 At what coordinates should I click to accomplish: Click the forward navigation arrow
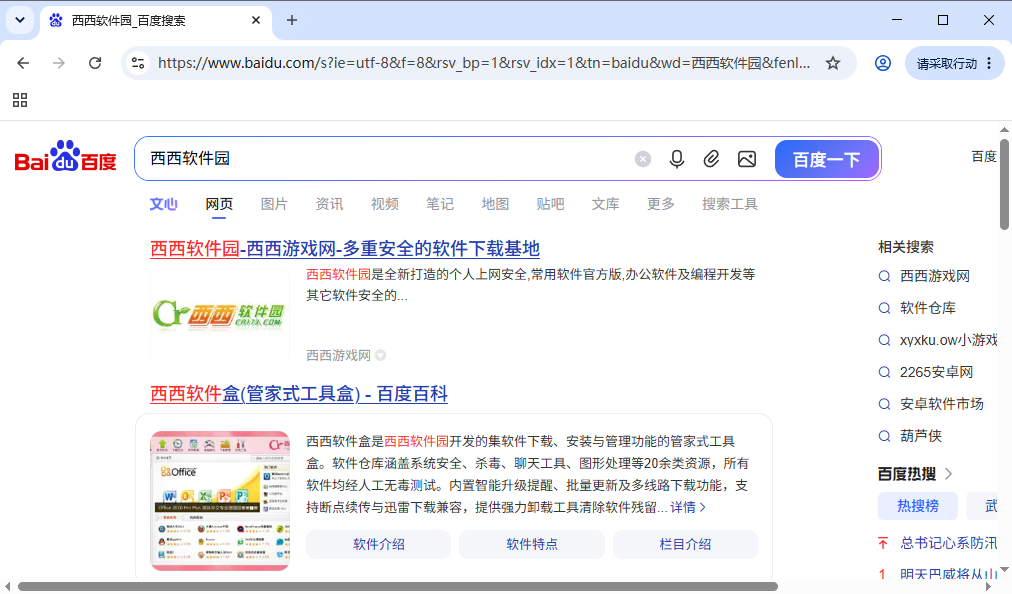tap(59, 63)
